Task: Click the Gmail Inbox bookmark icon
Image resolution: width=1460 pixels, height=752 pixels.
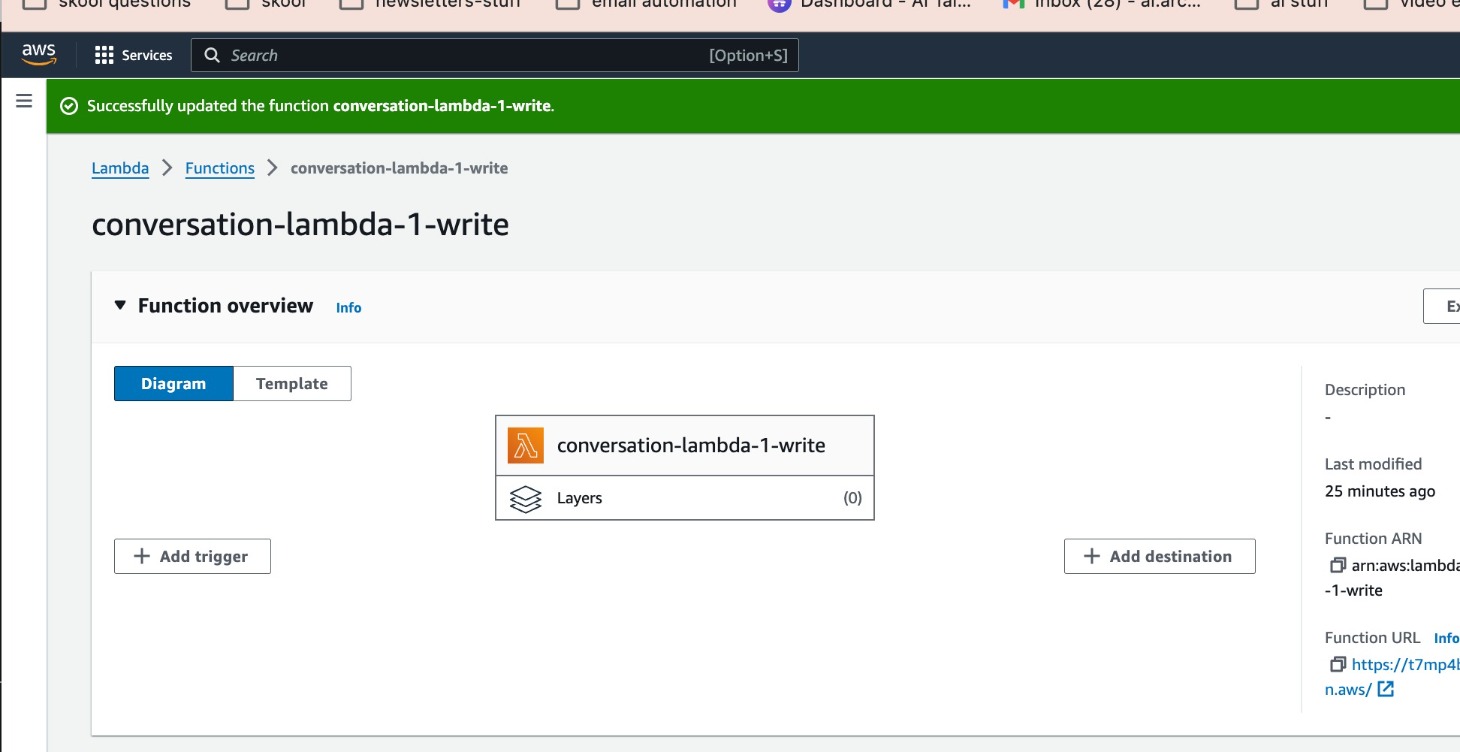Action: (1014, 4)
